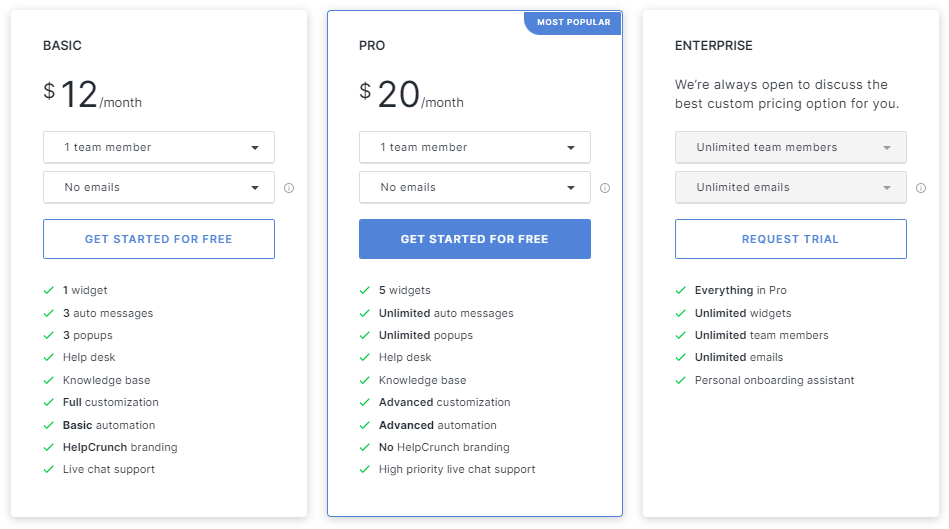Open the Basic plan team member dropdown
This screenshot has width=949, height=529.
click(x=159, y=147)
